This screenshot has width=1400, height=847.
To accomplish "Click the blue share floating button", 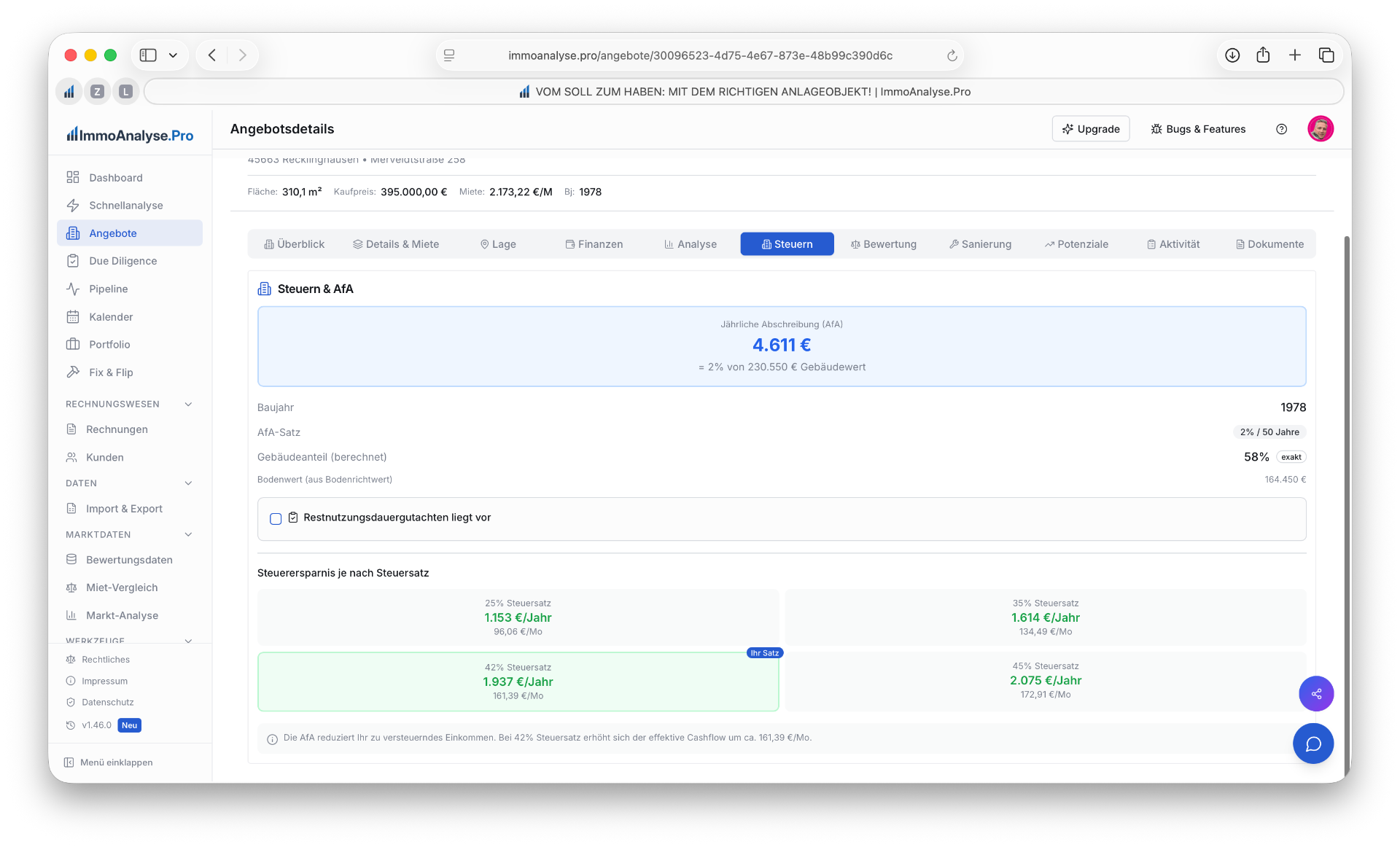I will [x=1316, y=693].
